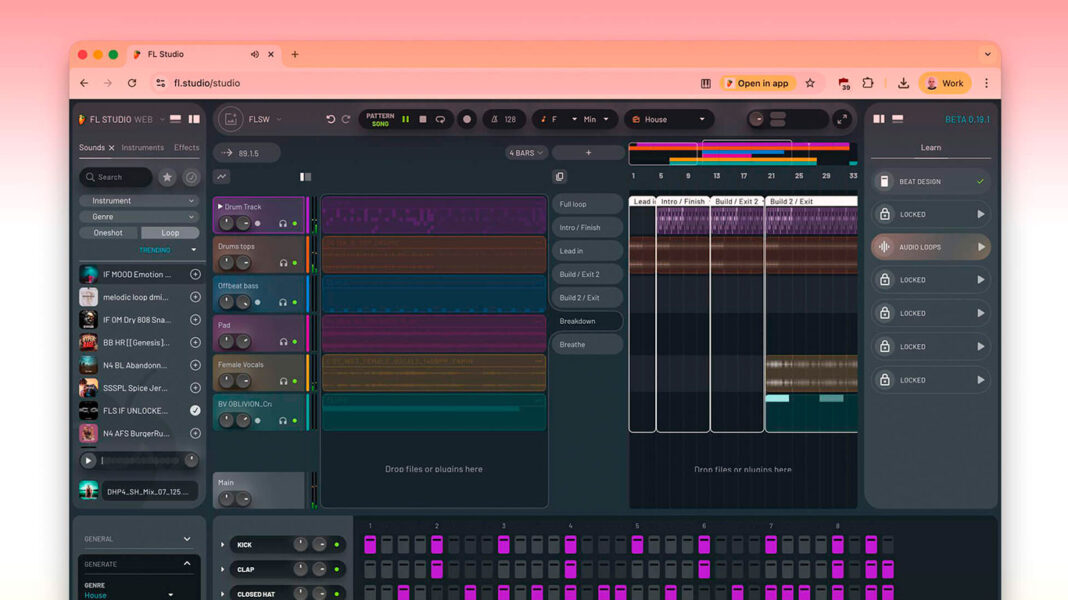
Task: Click the undo arrow in the toolbar
Action: (x=330, y=119)
